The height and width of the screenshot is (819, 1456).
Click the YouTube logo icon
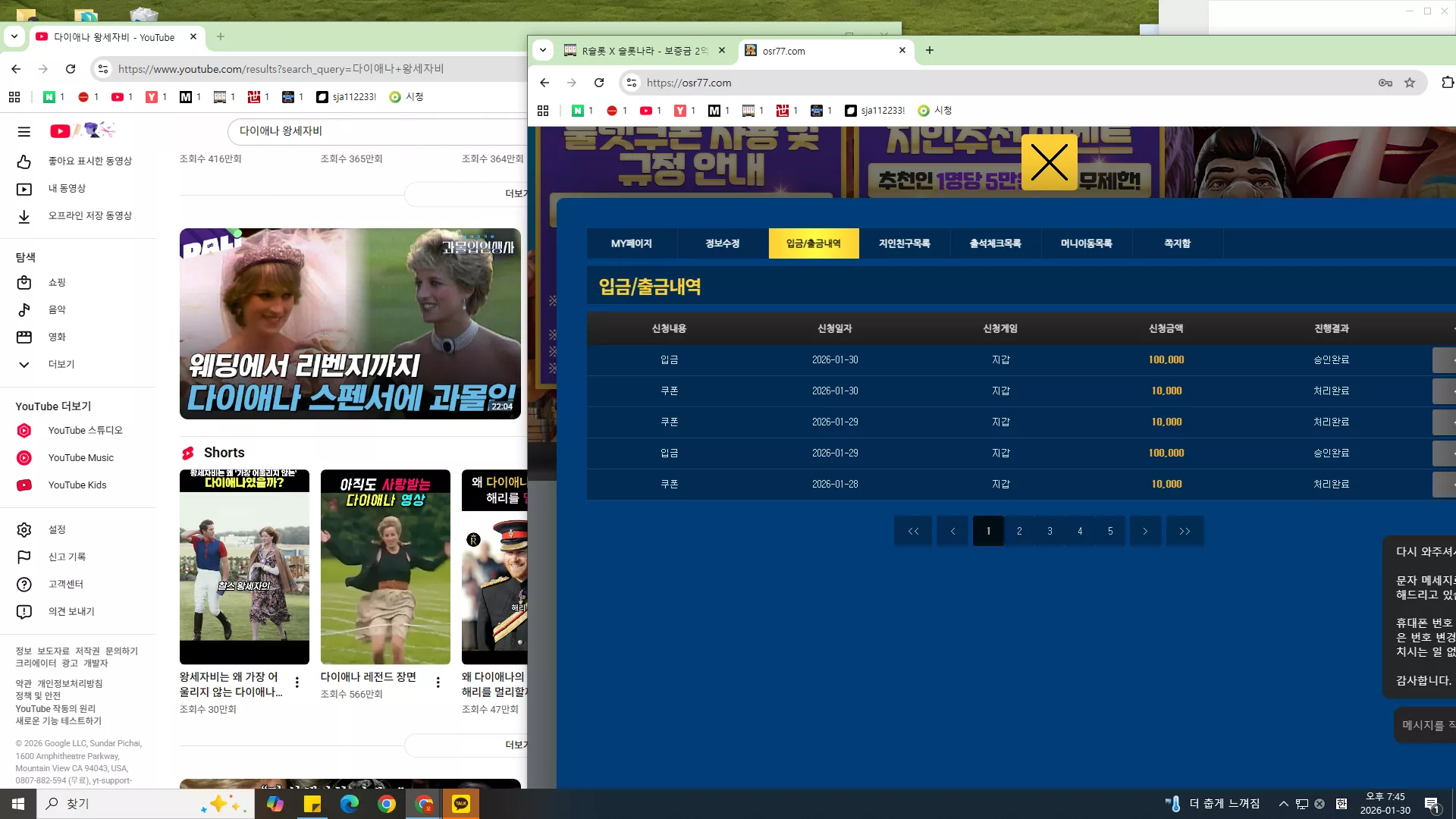coord(61,131)
